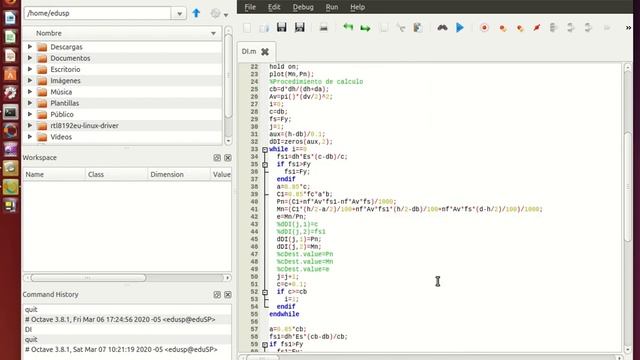
Task: Launch LibreOffice Calc from the dock
Action: click(10, 37)
